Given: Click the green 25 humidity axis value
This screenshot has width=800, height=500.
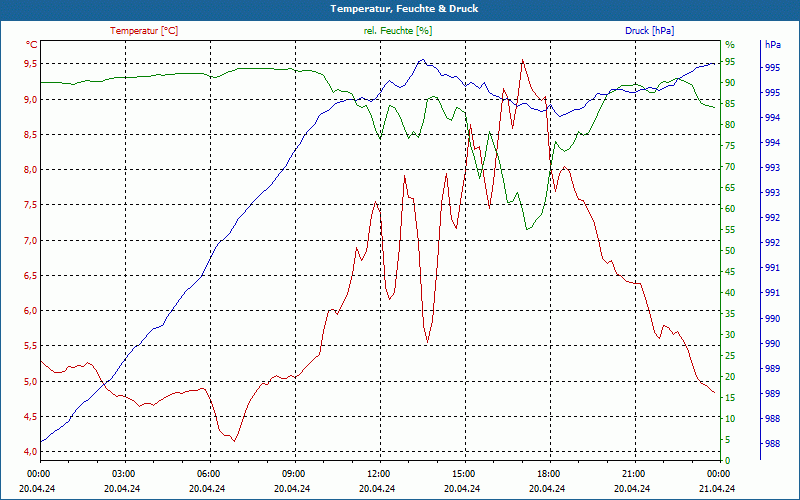Looking at the screenshot, I should point(730,356).
